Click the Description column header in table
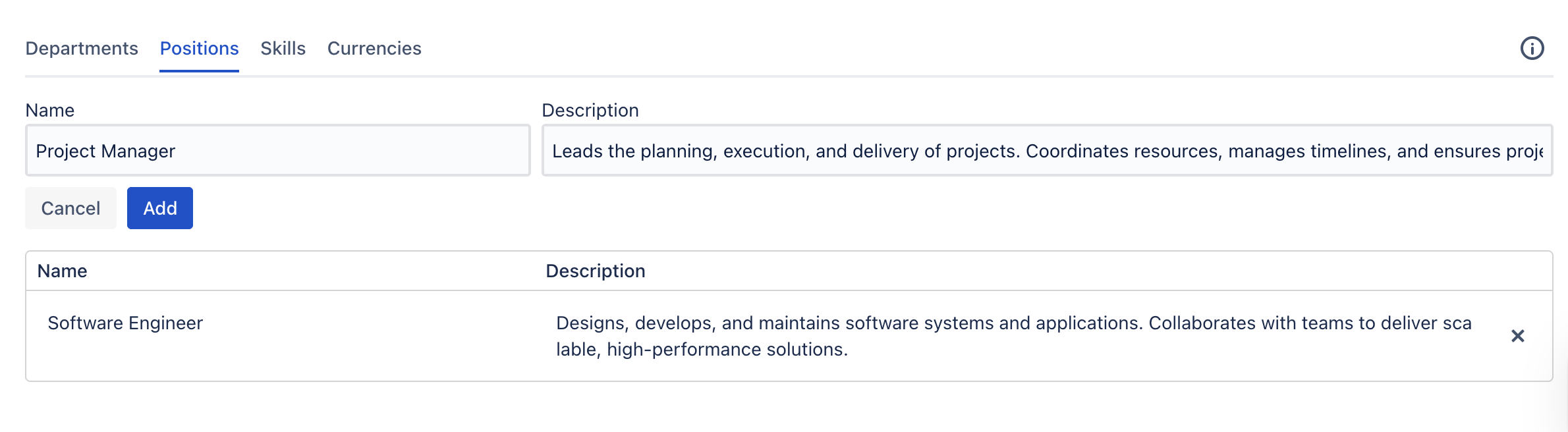Image resolution: width=1568 pixels, height=432 pixels. (x=595, y=271)
